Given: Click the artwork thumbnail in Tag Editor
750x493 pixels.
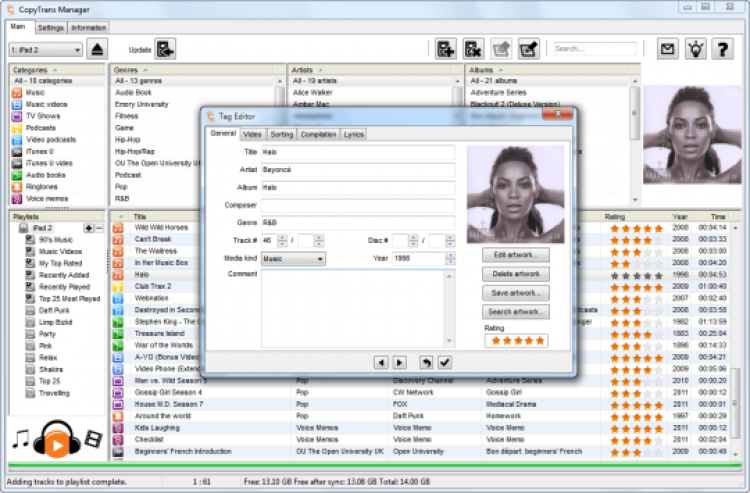Looking at the screenshot, I should (515, 194).
